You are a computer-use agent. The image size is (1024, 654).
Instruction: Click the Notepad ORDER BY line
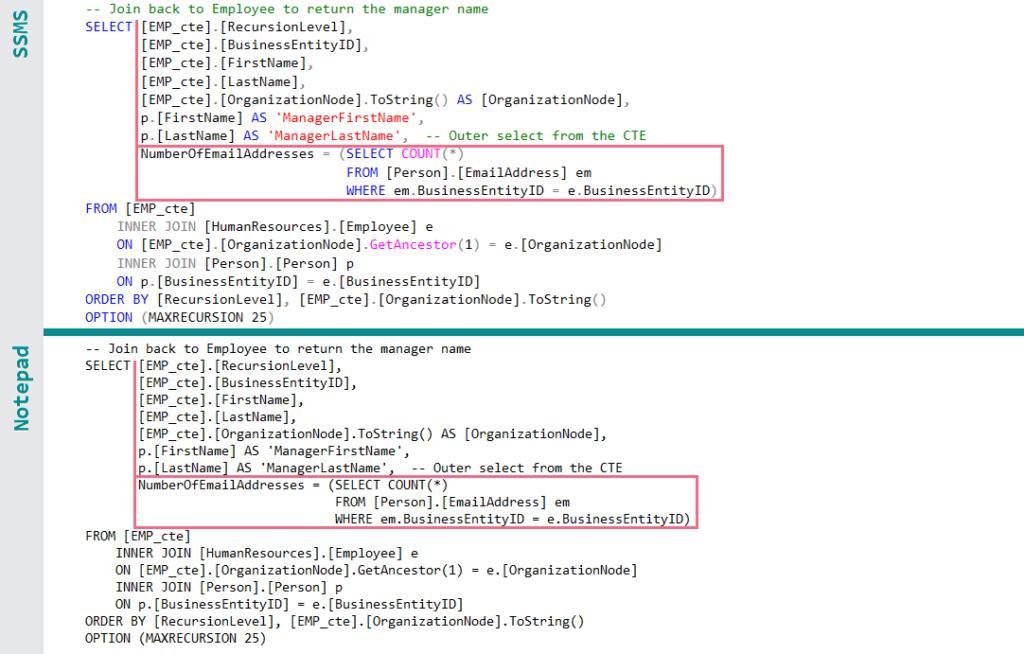(334, 621)
